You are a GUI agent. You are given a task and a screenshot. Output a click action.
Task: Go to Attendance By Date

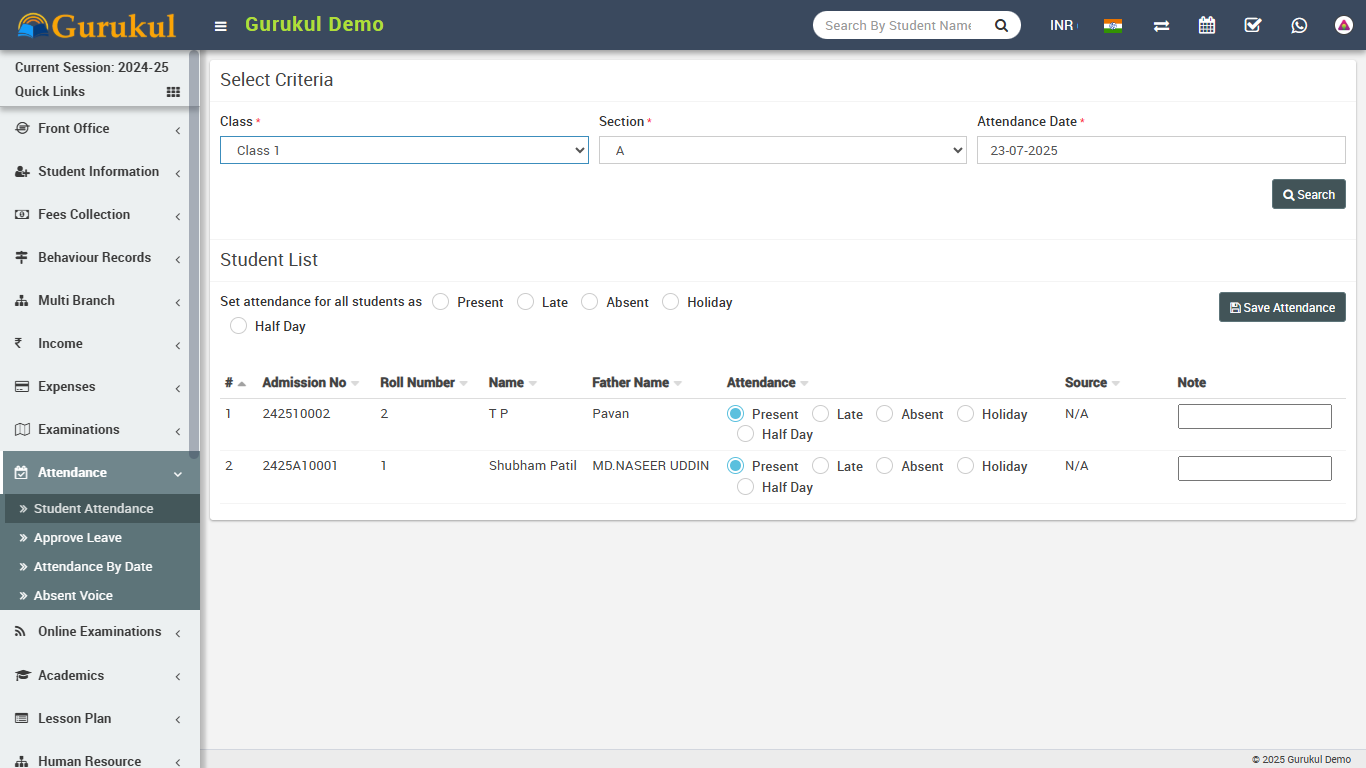(93, 567)
